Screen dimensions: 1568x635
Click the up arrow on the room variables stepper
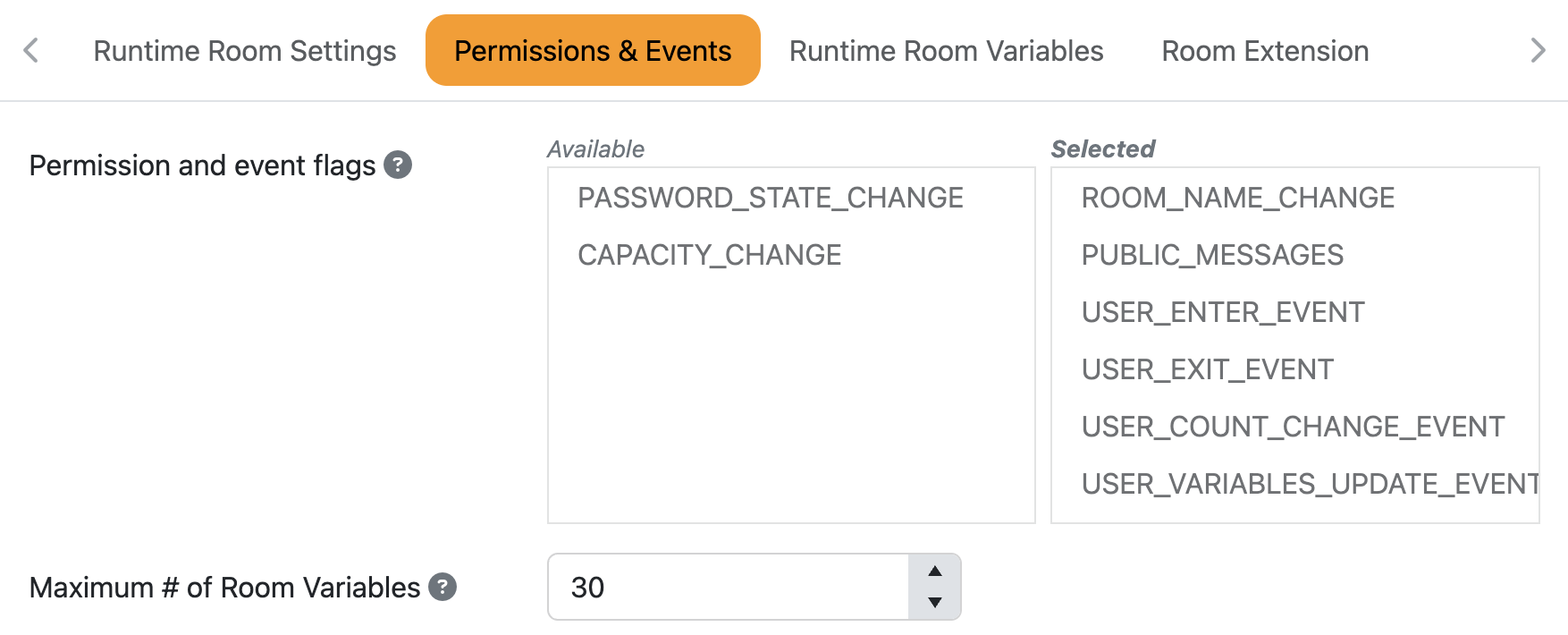point(935,571)
